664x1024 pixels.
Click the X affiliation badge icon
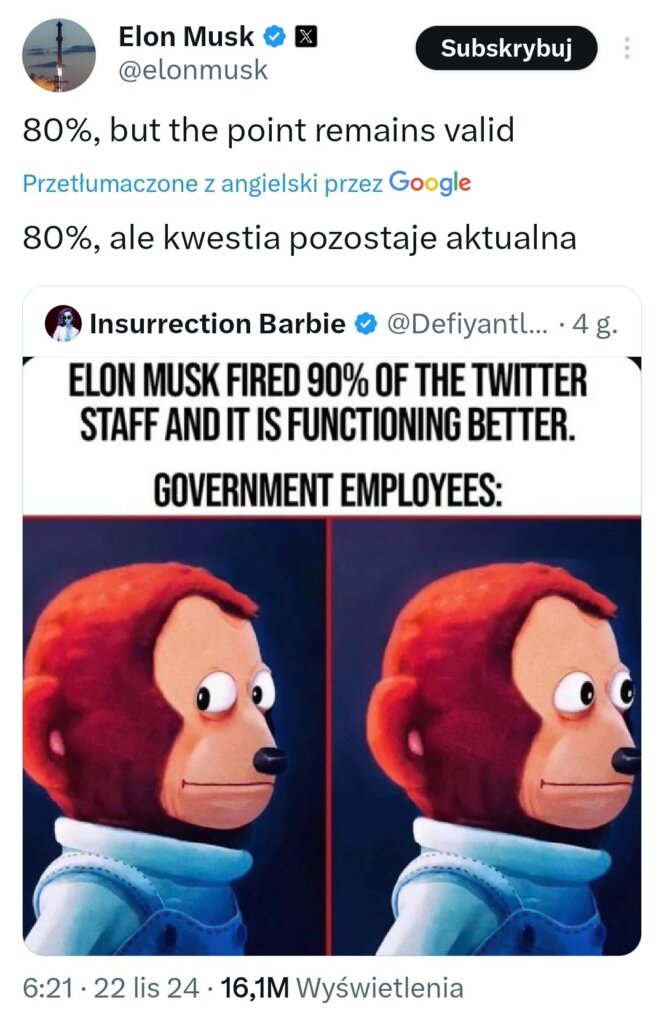pos(307,37)
